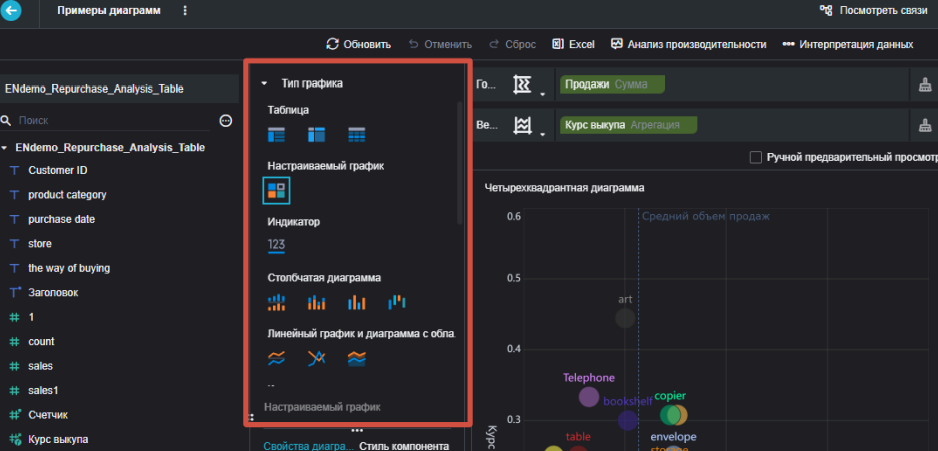This screenshot has width=938, height=451.
Task: Click the Обновить button
Action: pos(358,44)
